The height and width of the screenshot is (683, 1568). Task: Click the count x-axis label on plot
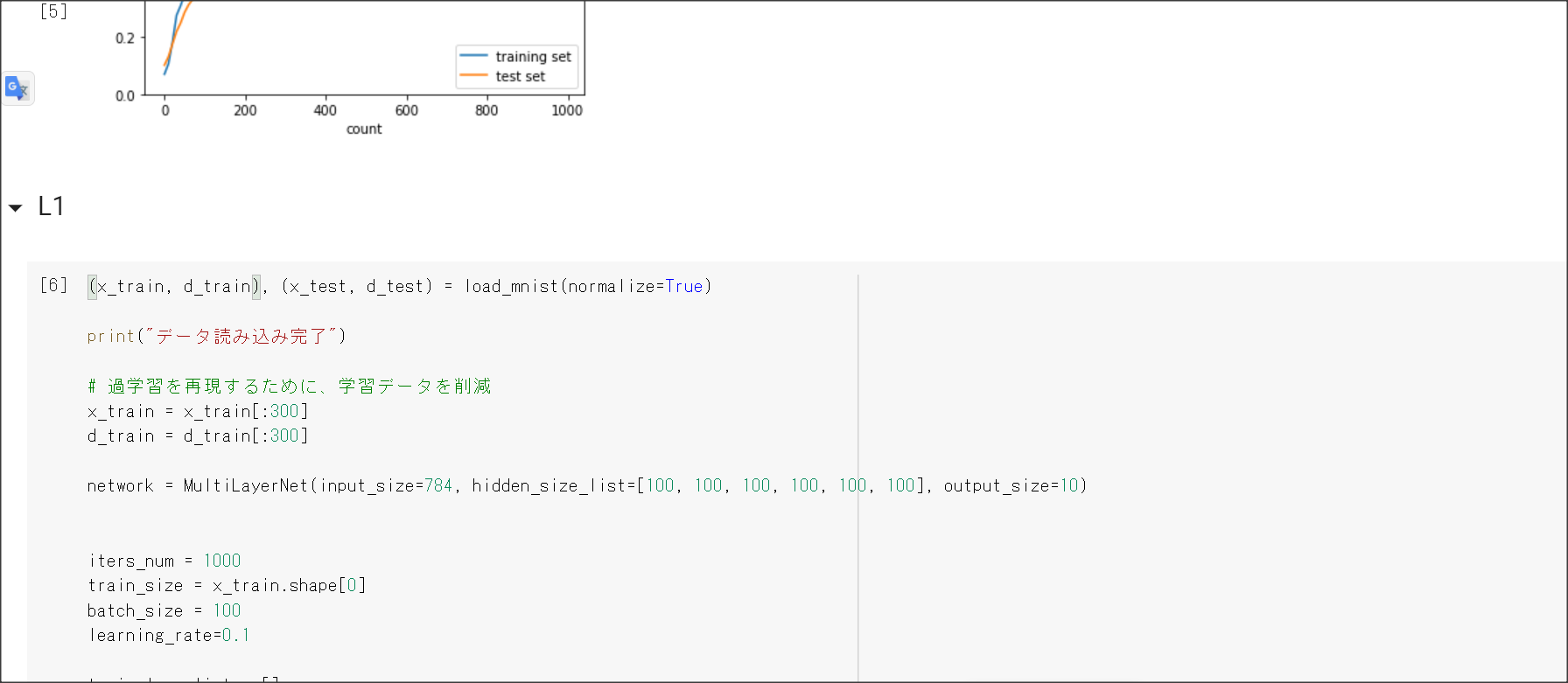pos(364,129)
